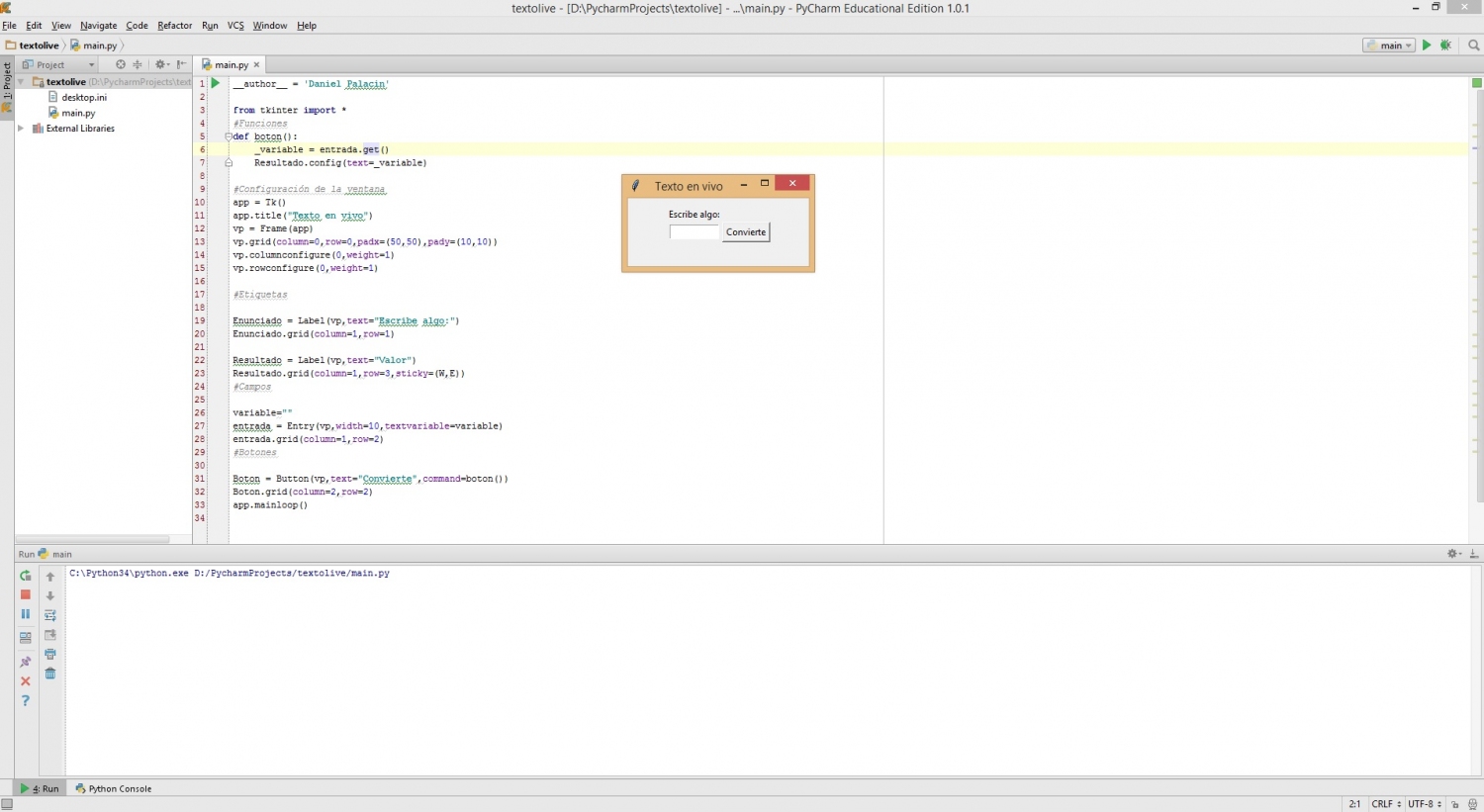The height and width of the screenshot is (812, 1484).
Task: Click cursor position 2:1 in status bar
Action: pyautogui.click(x=1354, y=804)
